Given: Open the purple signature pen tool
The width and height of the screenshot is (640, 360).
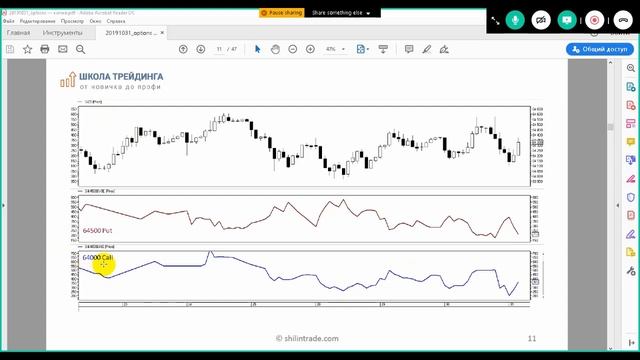Looking at the screenshot, I should tap(631, 234).
